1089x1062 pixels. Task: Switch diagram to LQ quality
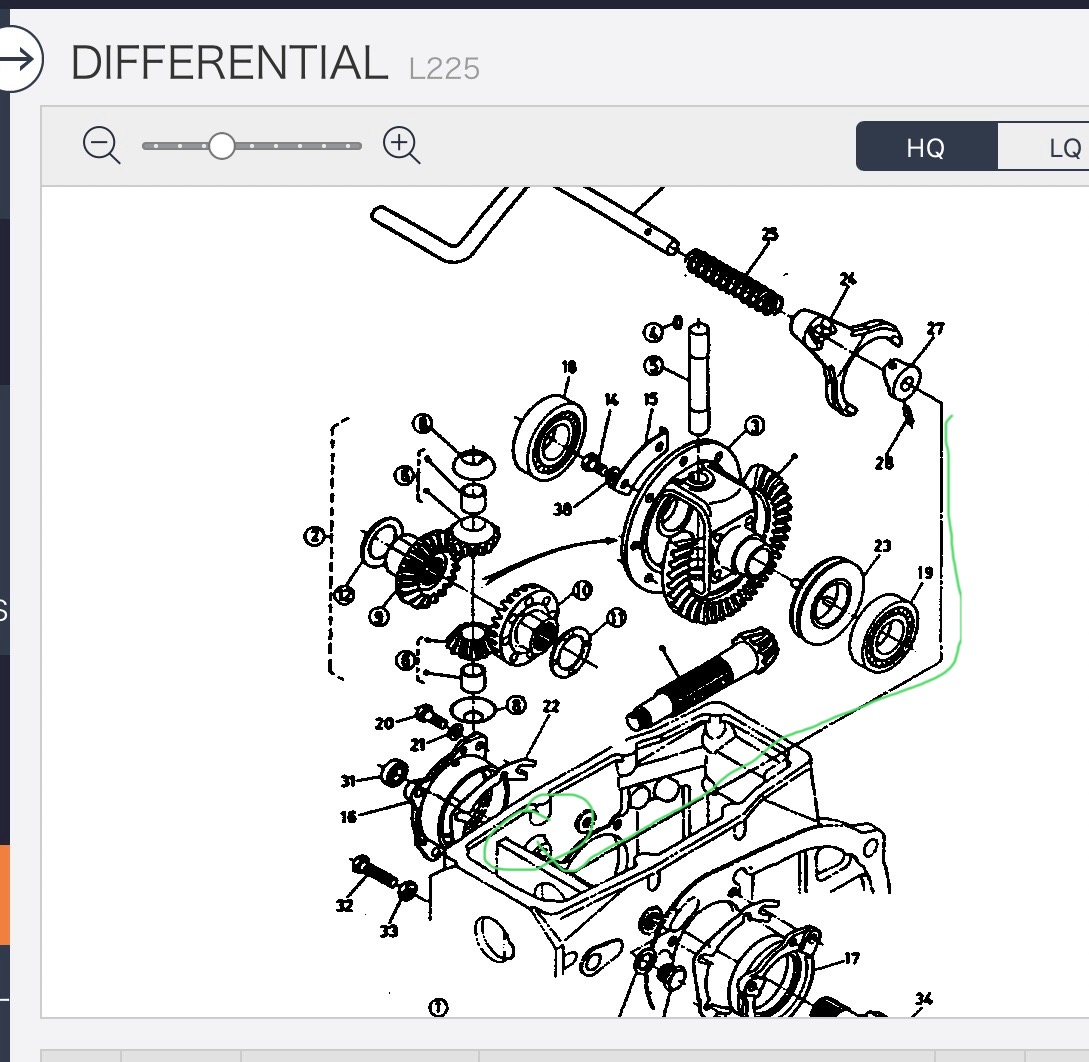coord(1064,148)
